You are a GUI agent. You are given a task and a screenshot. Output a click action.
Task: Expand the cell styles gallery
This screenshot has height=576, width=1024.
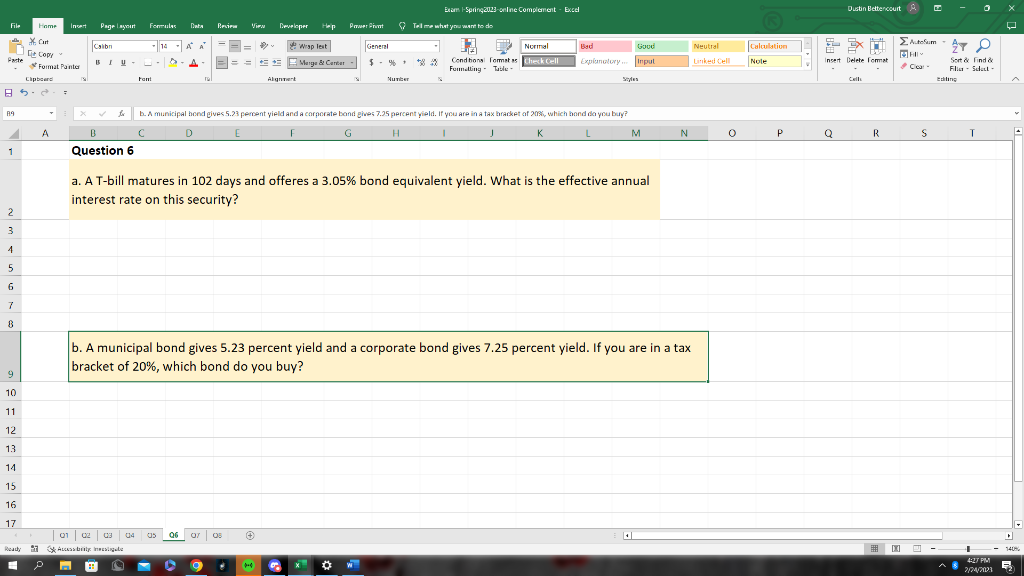click(x=808, y=65)
